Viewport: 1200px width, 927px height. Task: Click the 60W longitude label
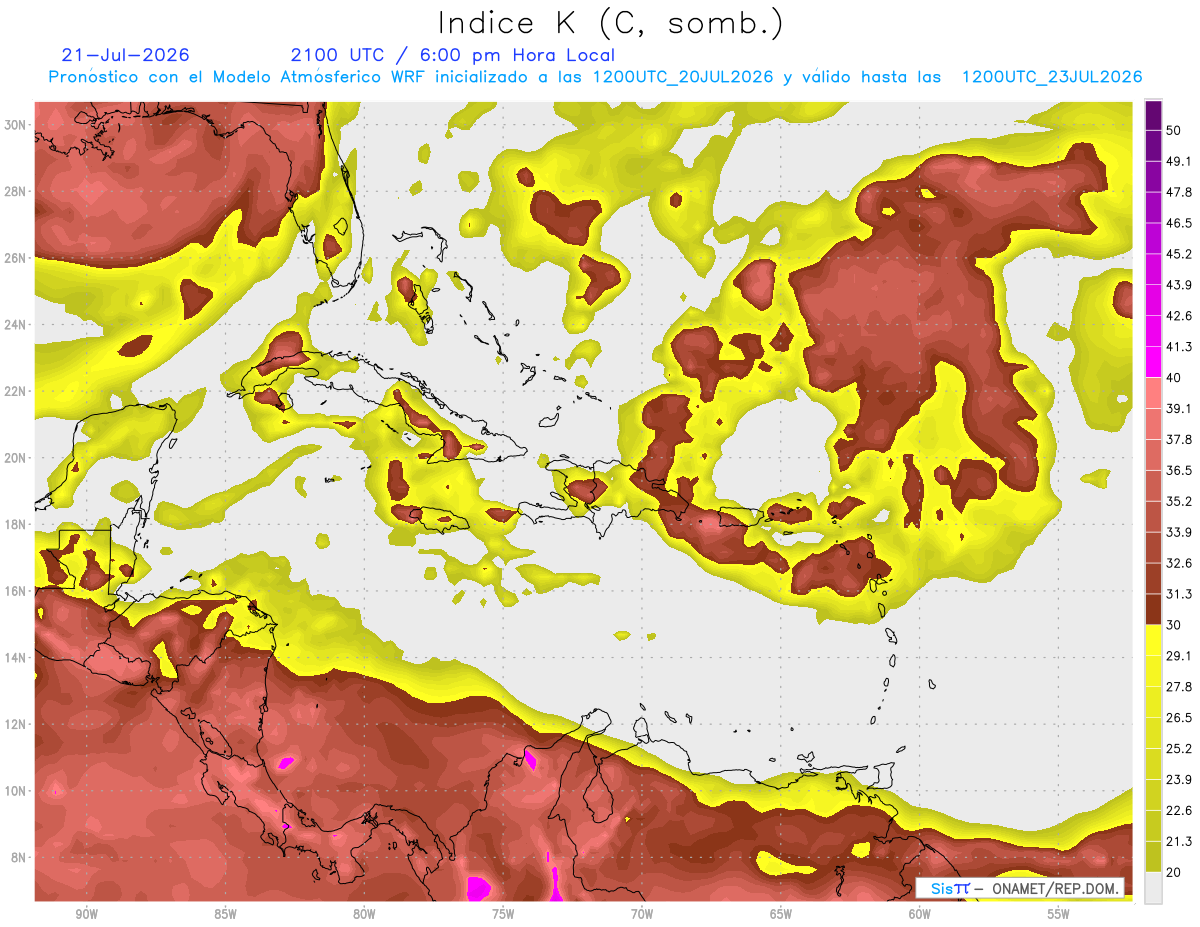(x=920, y=914)
